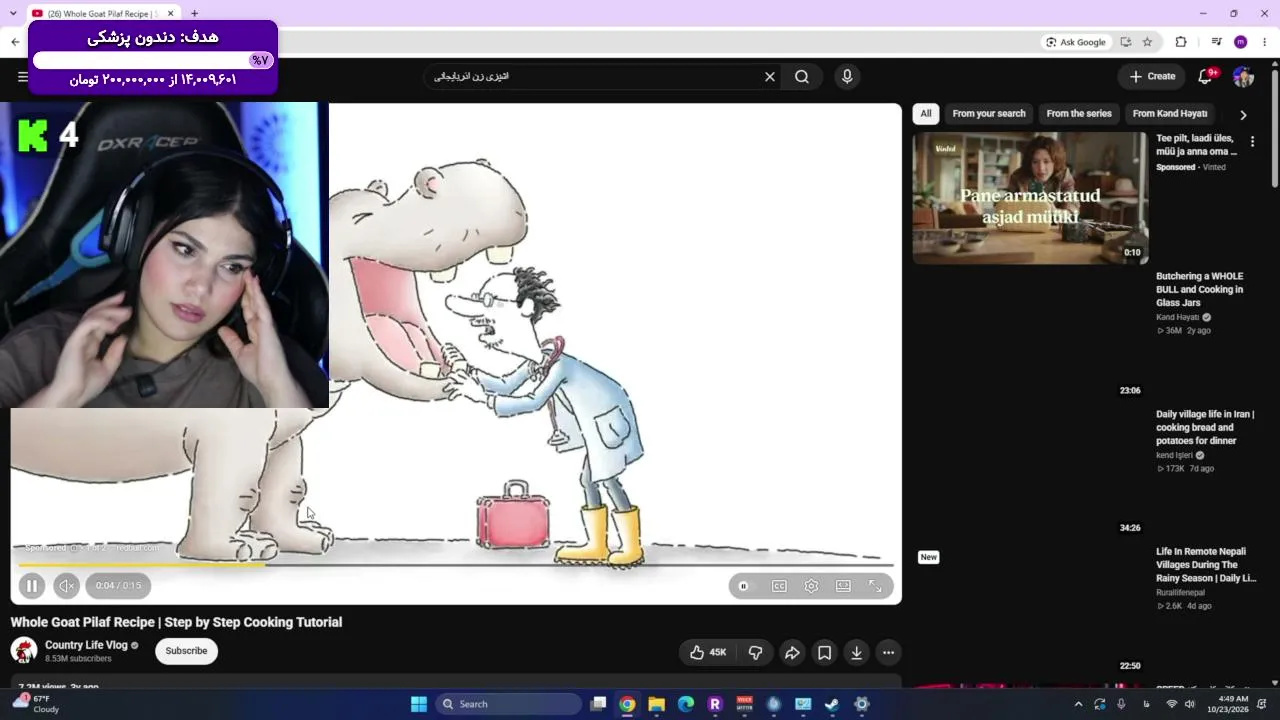
Task: Open the tab search dropdown arrow in Chrome
Action: 13,14
